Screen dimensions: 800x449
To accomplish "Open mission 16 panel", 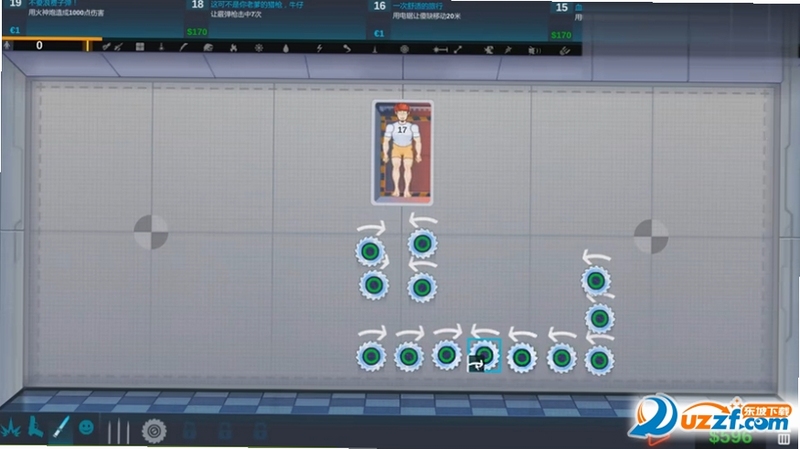I will pos(458,18).
